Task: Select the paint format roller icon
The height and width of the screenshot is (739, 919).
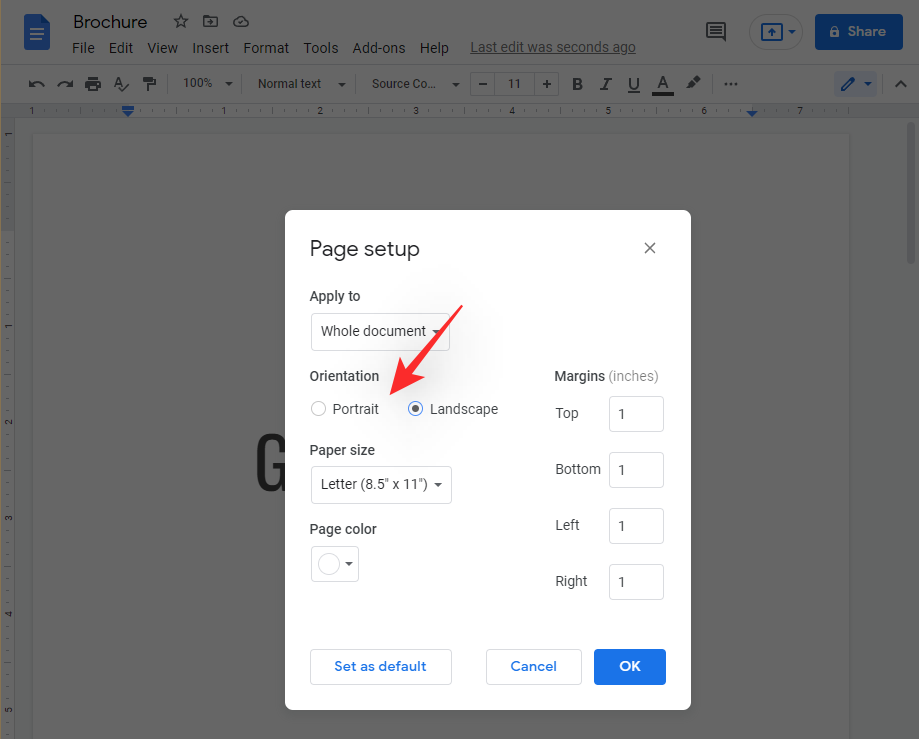Action: click(x=149, y=84)
